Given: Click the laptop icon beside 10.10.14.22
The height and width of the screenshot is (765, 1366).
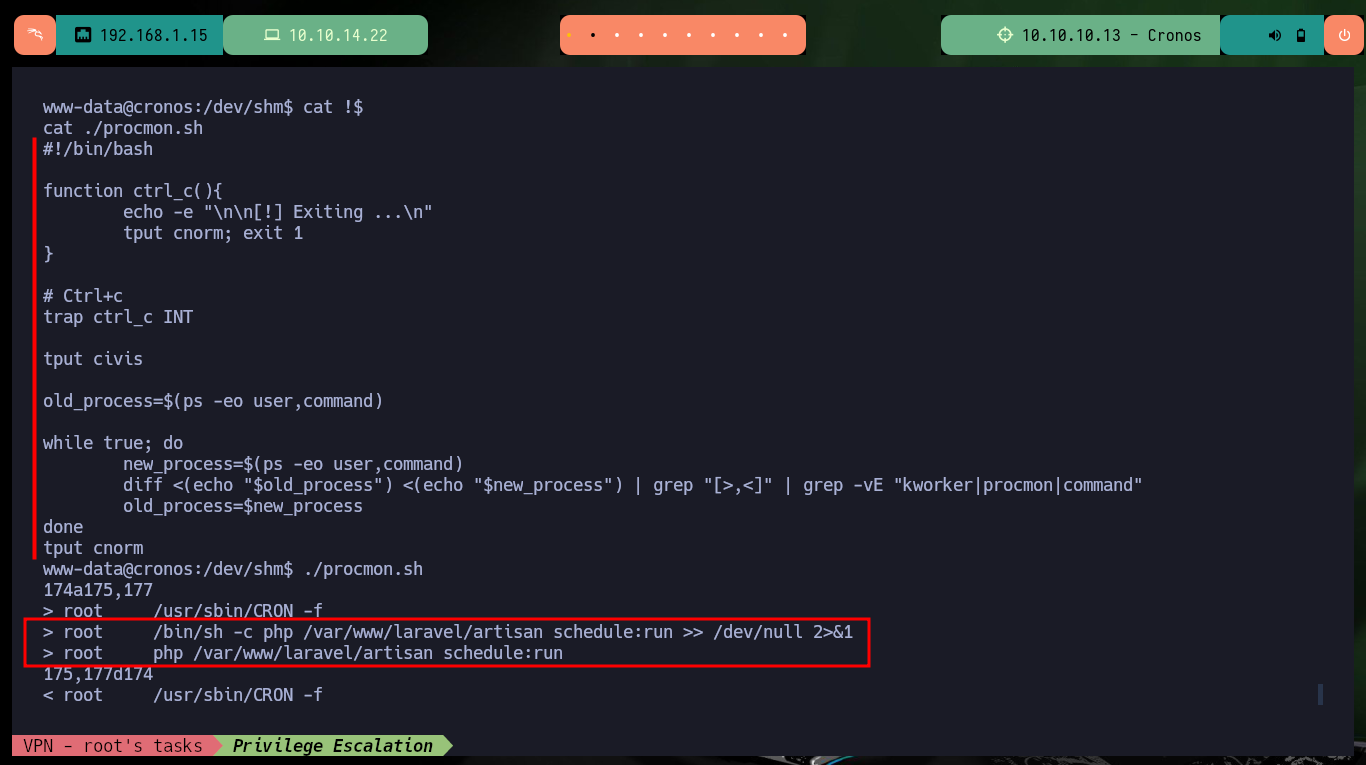Looking at the screenshot, I should pyautogui.click(x=271, y=35).
